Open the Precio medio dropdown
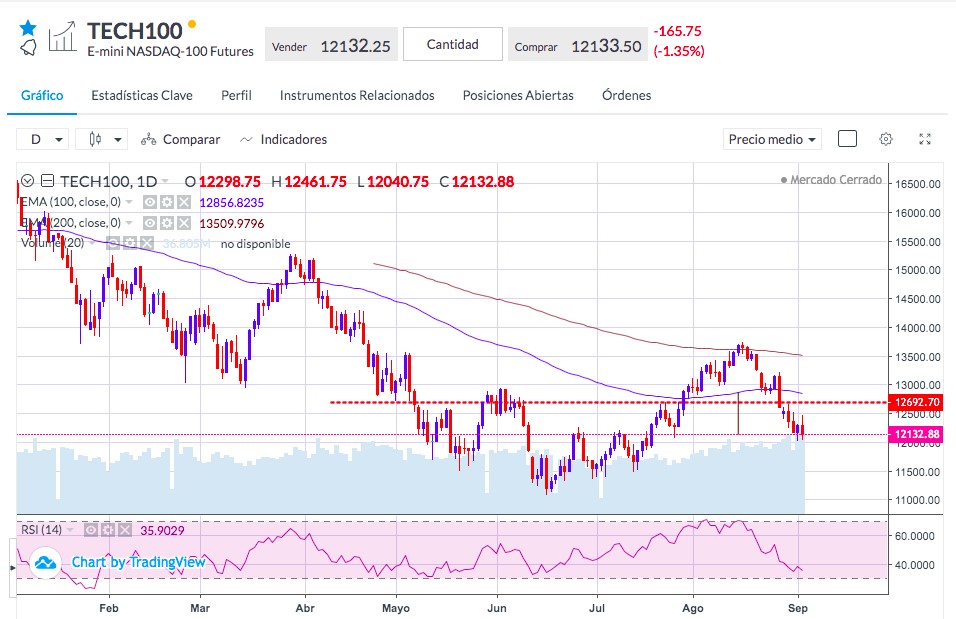The image size is (956, 619). tap(772, 139)
